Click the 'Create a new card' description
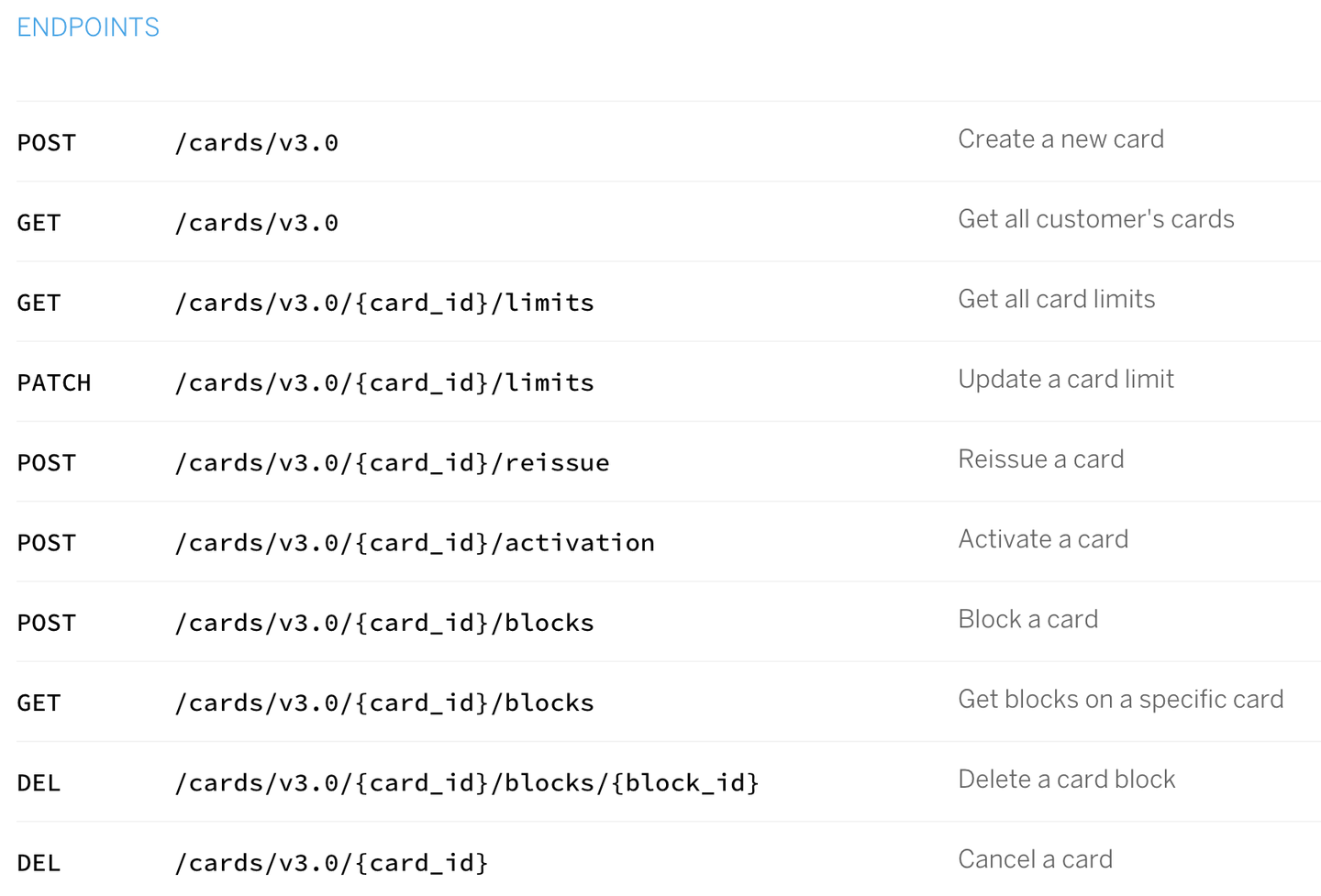1321x896 pixels. pos(1060,139)
